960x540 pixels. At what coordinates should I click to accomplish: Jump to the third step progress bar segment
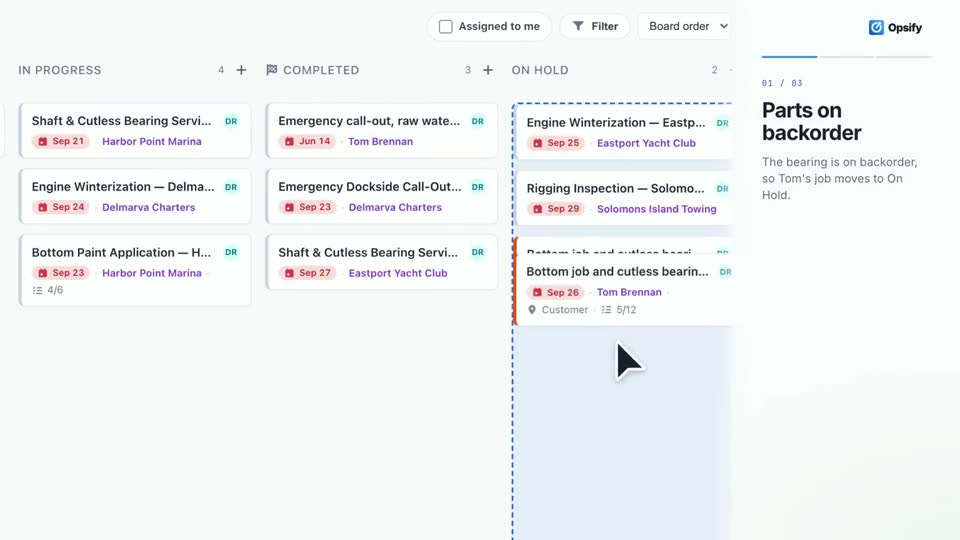click(x=904, y=57)
